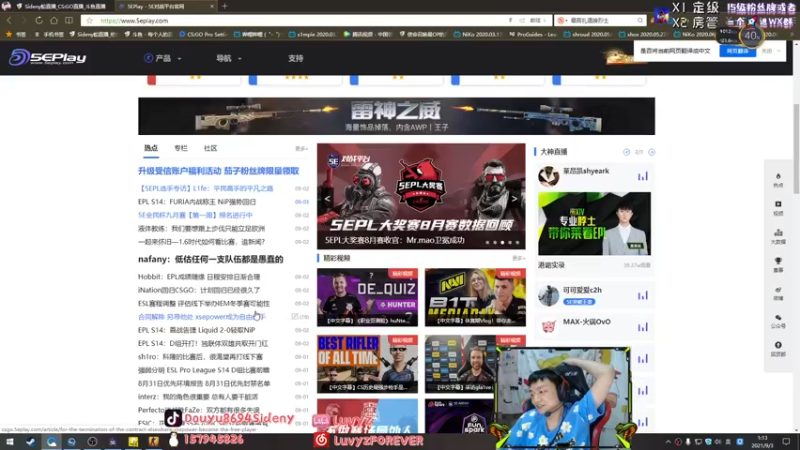Open the SEPL大奖赛8月赛数据回顾 slide
The image size is (800, 450).
click(421, 196)
